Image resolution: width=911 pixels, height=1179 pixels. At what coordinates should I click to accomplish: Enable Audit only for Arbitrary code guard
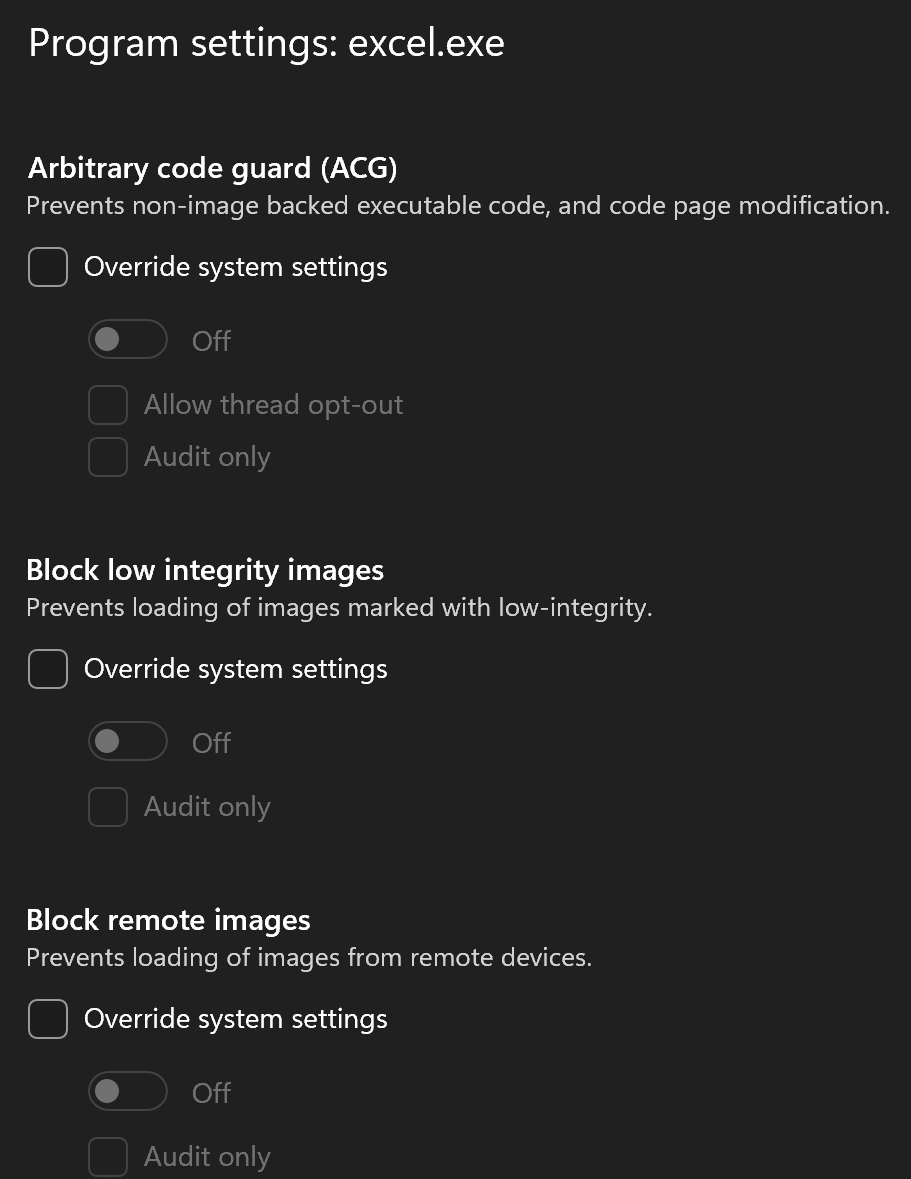pos(108,457)
